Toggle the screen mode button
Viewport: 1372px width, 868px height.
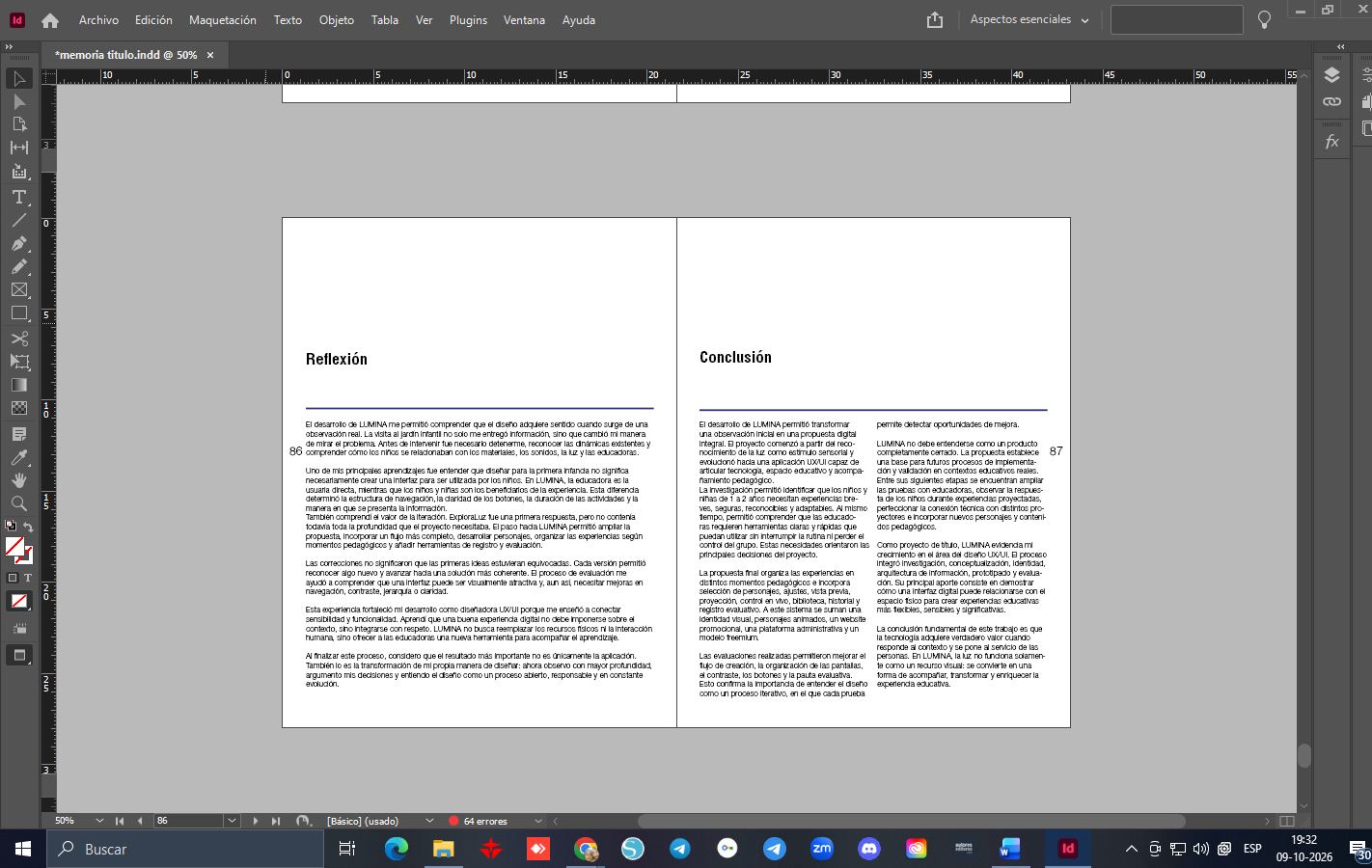click(19, 656)
